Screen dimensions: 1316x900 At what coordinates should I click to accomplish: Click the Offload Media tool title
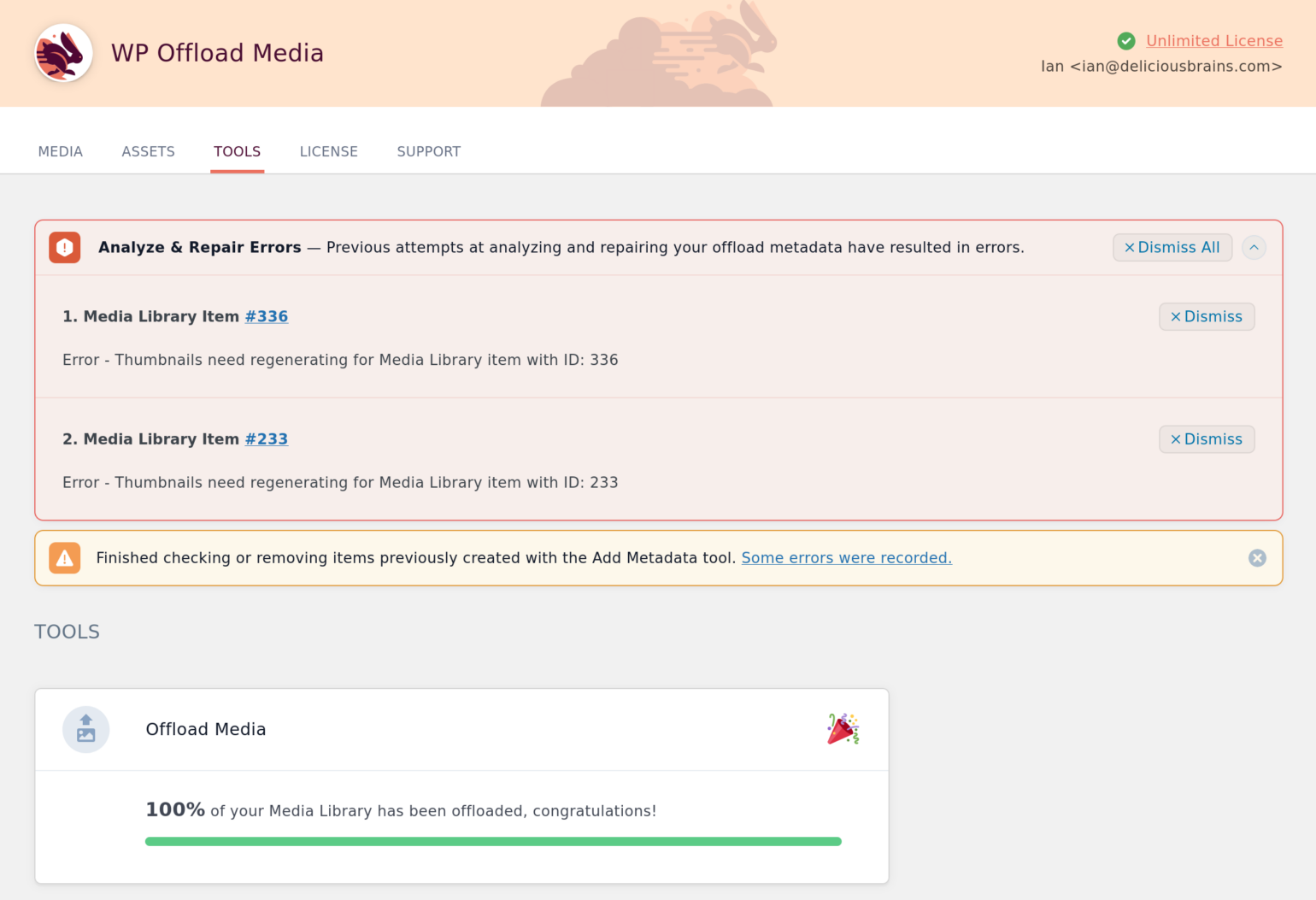[x=206, y=729]
